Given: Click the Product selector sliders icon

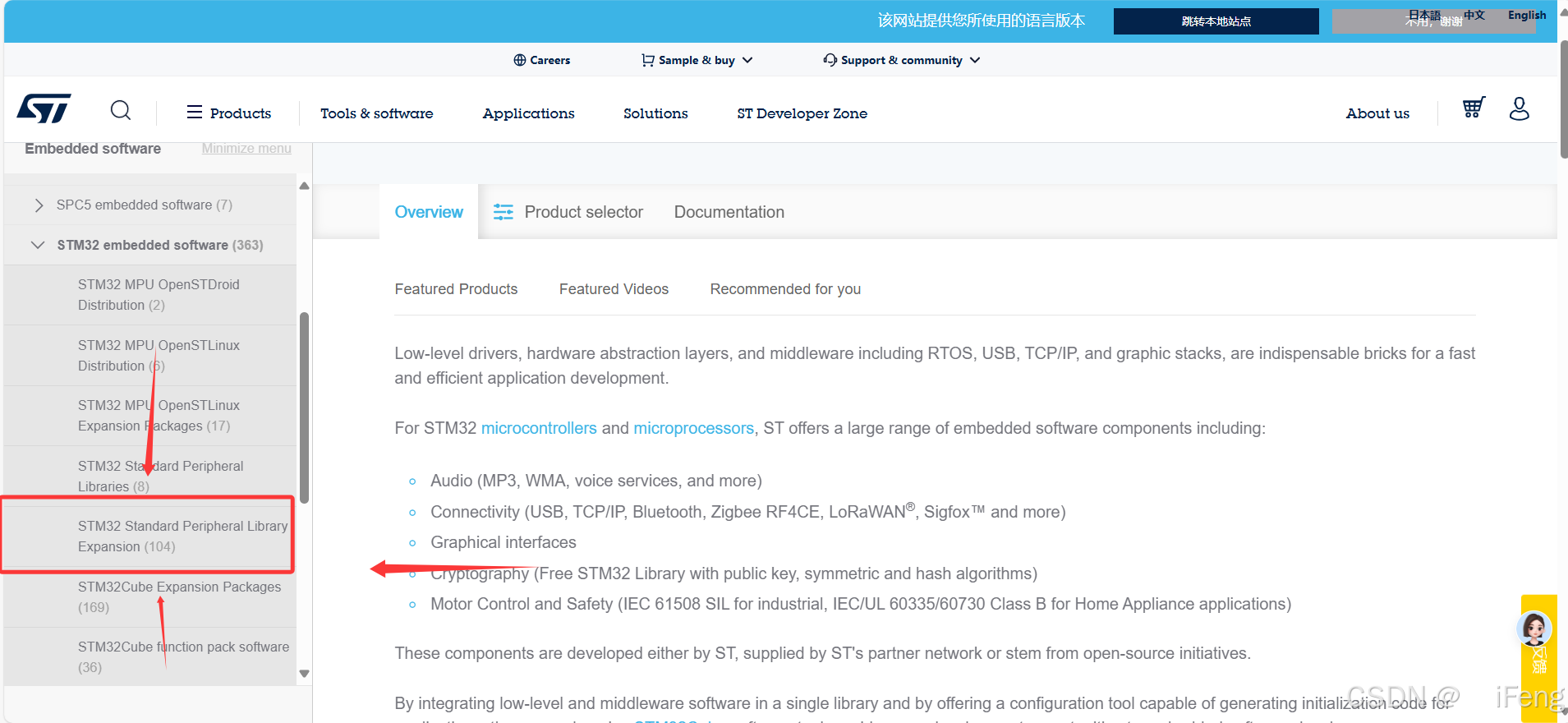Looking at the screenshot, I should click(x=504, y=212).
